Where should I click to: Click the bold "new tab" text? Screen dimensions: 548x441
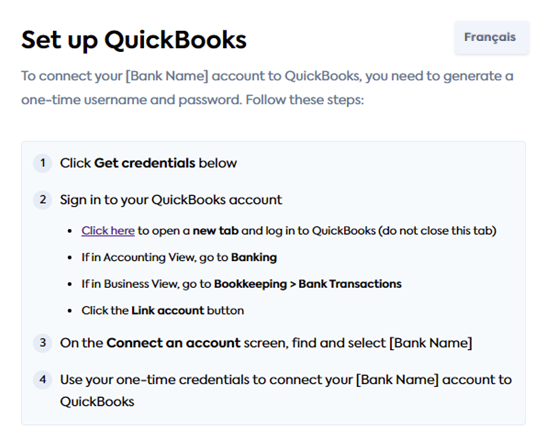click(x=216, y=231)
